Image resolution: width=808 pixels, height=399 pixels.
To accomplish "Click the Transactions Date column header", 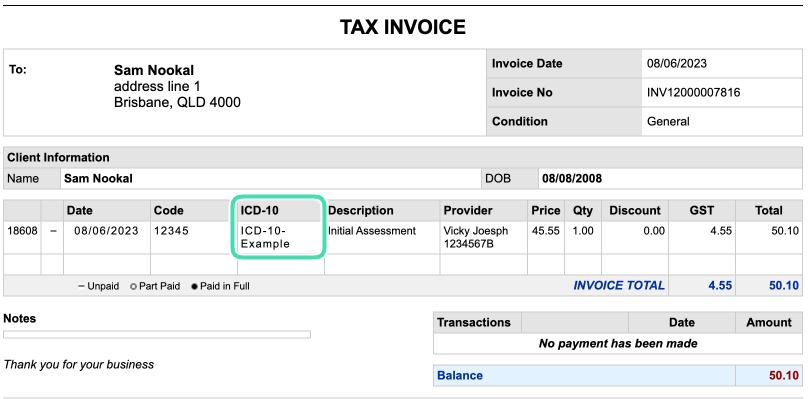I will click(x=681, y=323).
